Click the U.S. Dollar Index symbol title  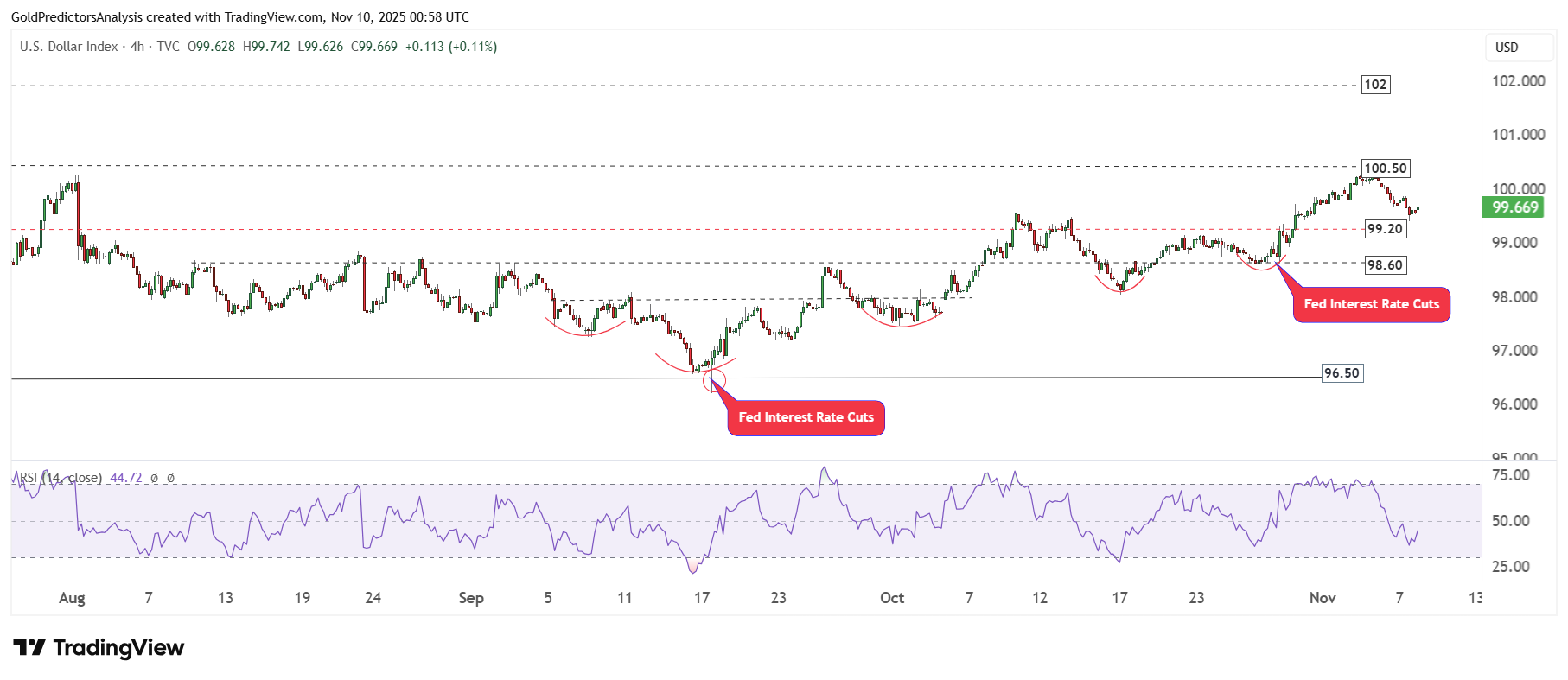coord(68,47)
